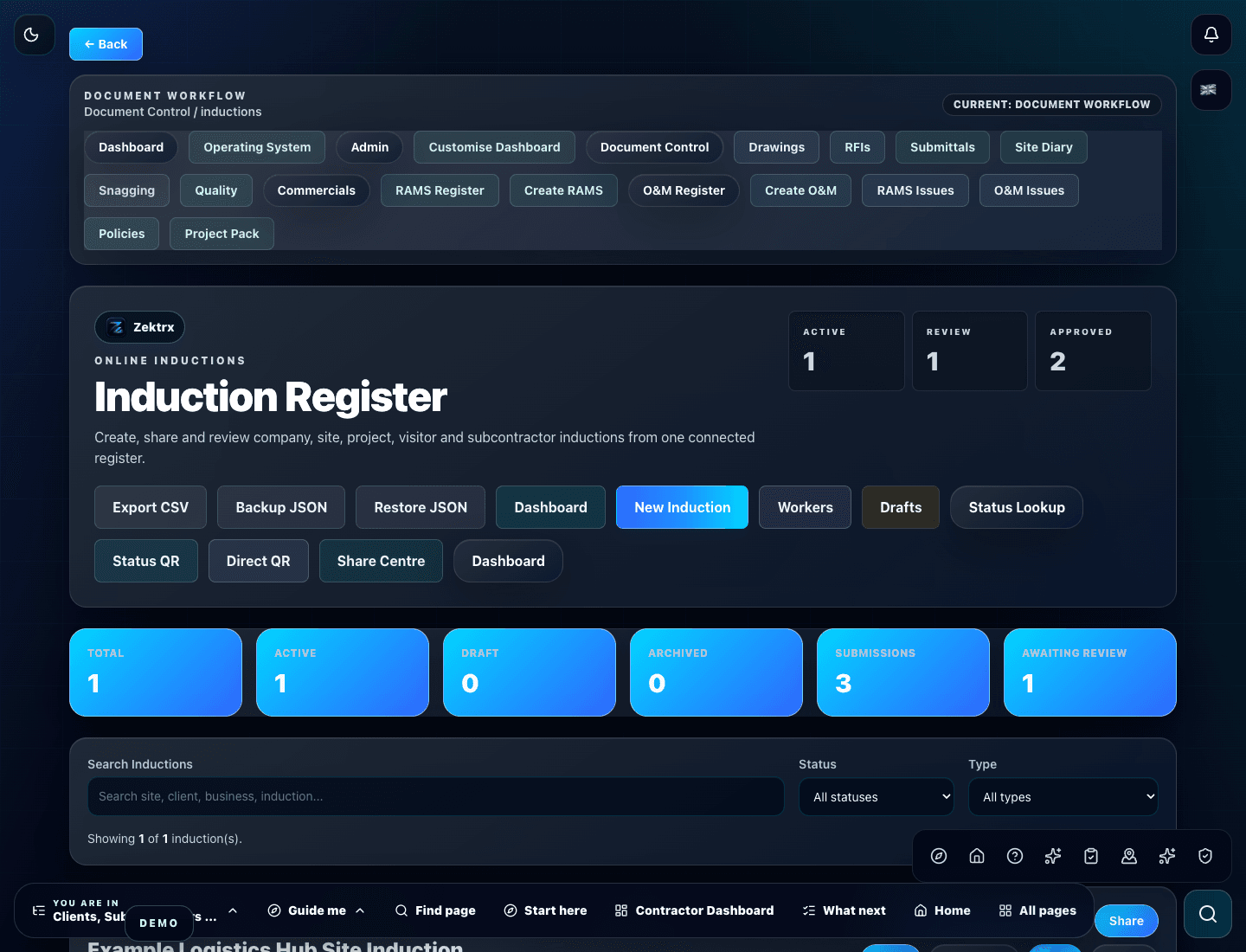The image size is (1246, 952).
Task: Open the Site Diary tab
Action: pos(1044,147)
